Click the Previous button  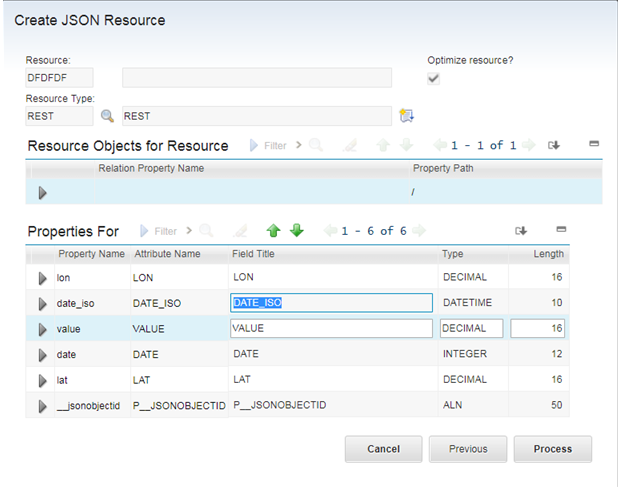point(468,449)
